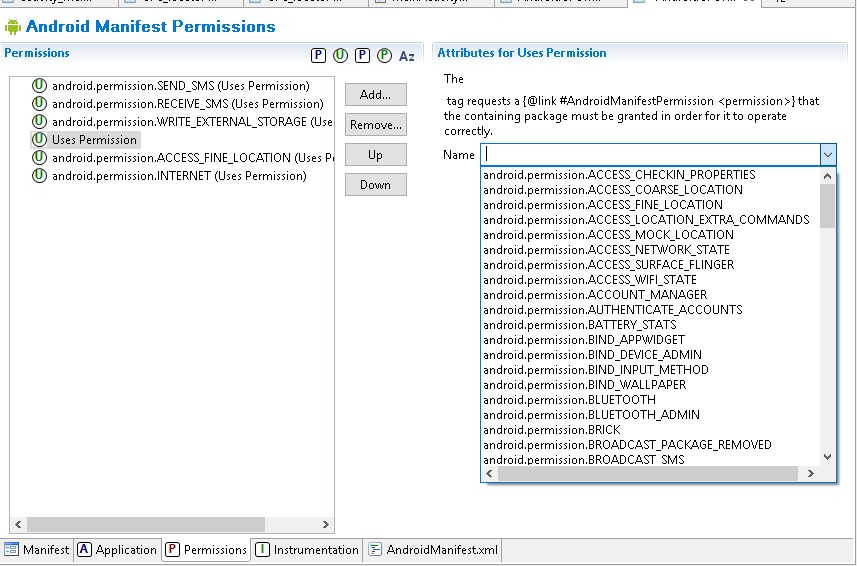Screen dimensions: 857x566
Task: Move the permission Up with the Up button
Action: [375, 155]
